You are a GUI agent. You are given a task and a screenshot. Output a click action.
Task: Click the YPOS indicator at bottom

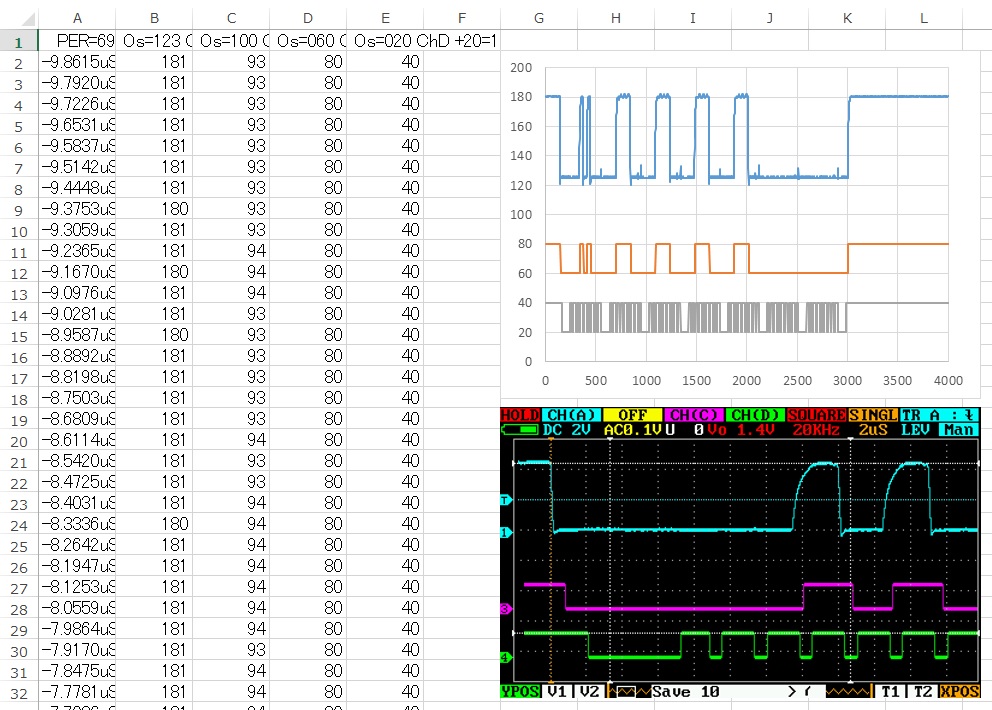click(x=519, y=692)
